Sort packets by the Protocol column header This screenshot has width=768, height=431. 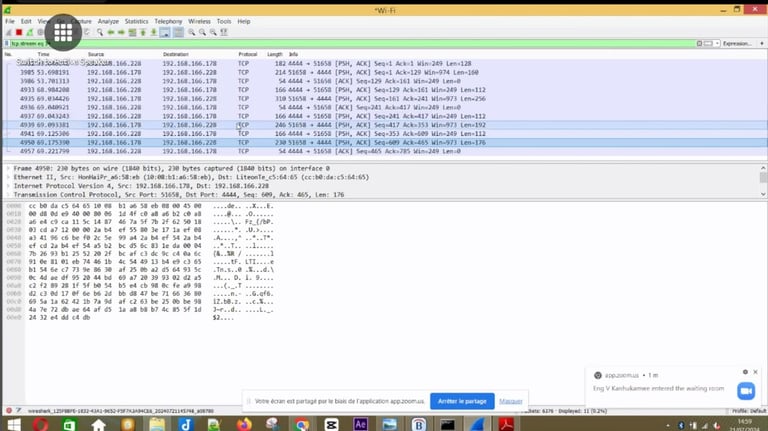(x=248, y=54)
